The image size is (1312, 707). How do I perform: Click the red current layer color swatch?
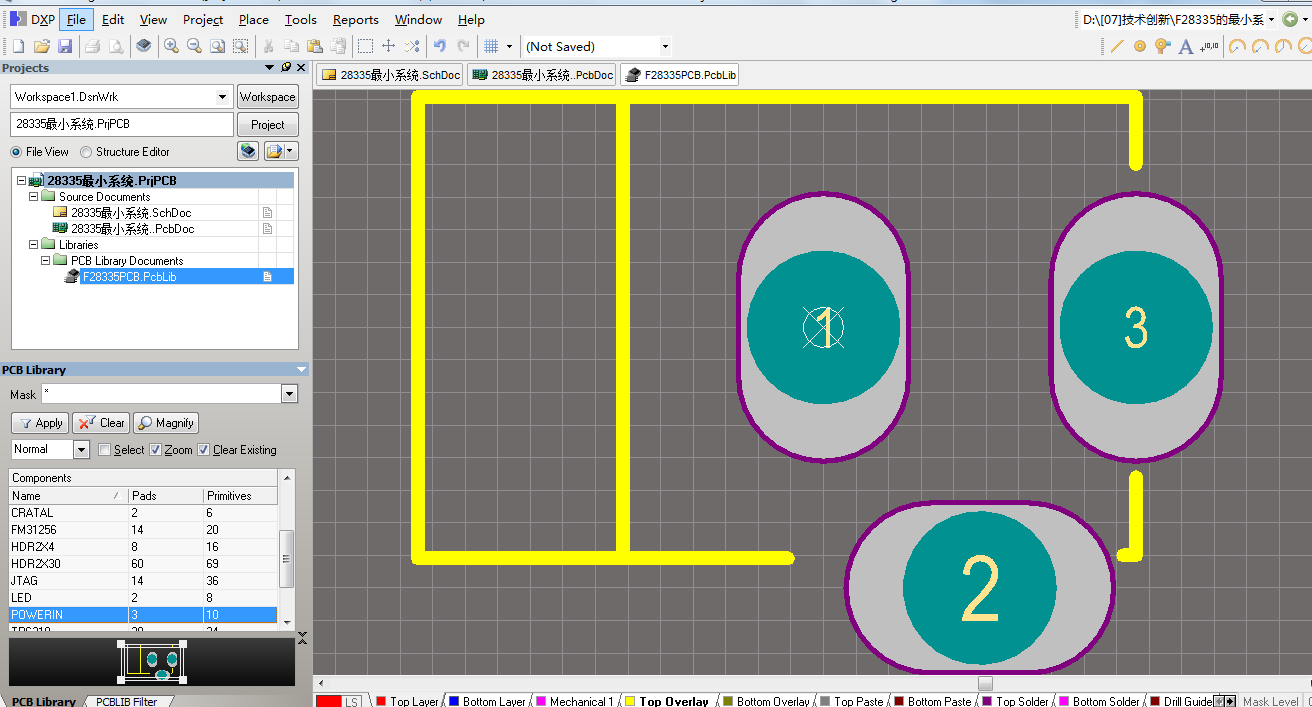329,701
